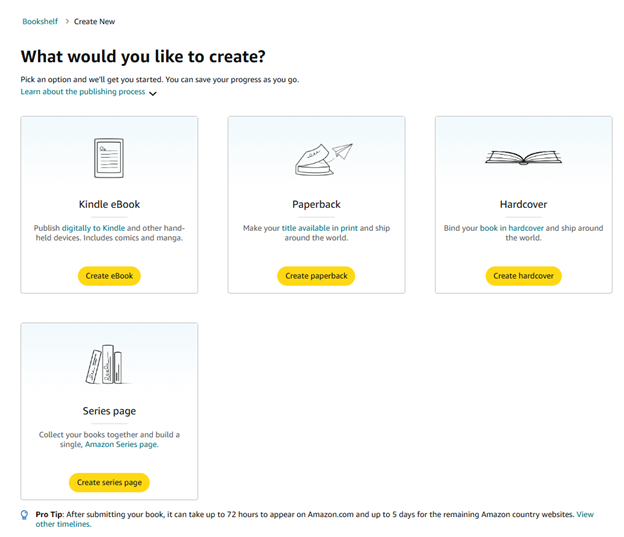The height and width of the screenshot is (537, 624).
Task: Open the title available in print link
Action: click(320, 228)
